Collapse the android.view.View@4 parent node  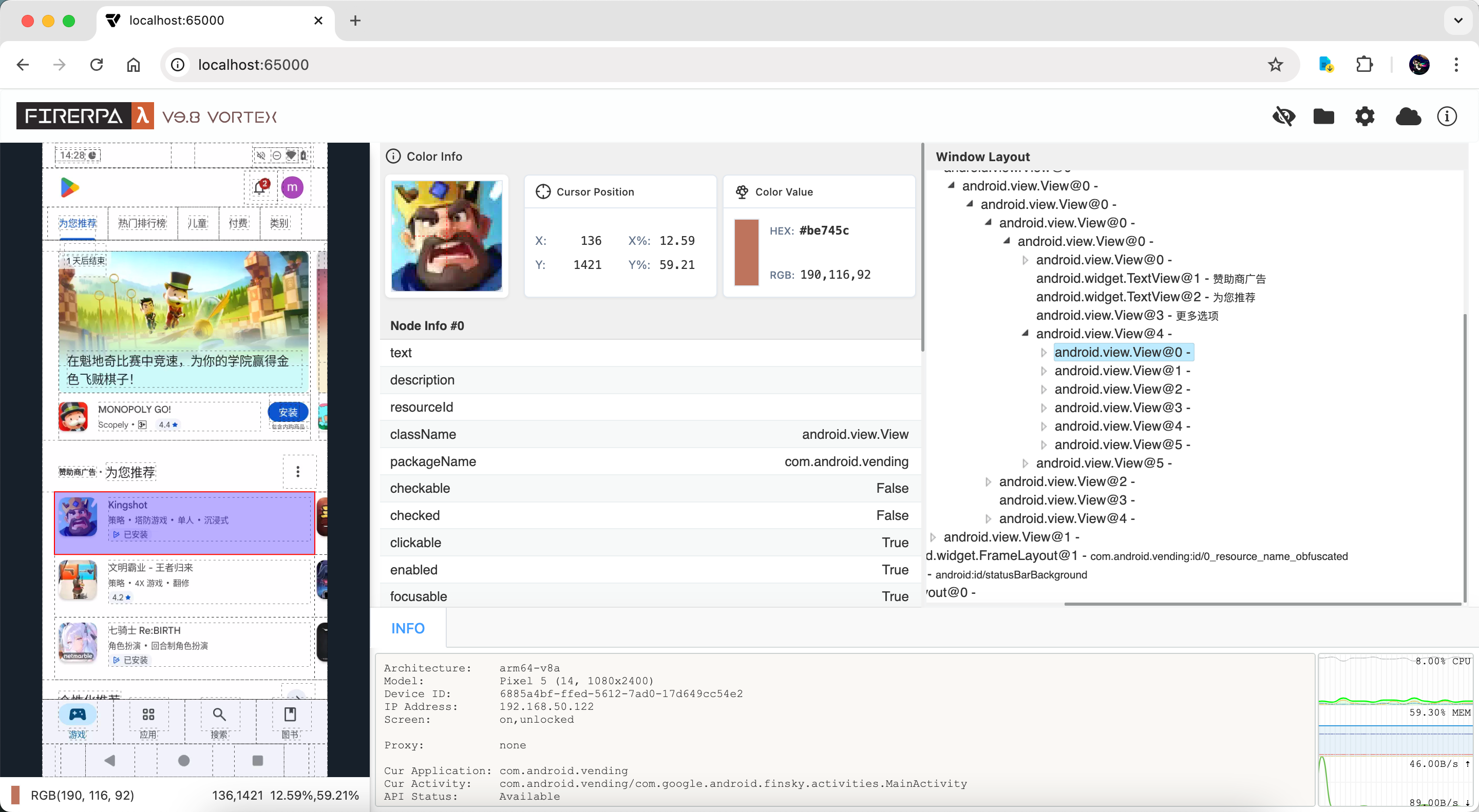point(1025,334)
